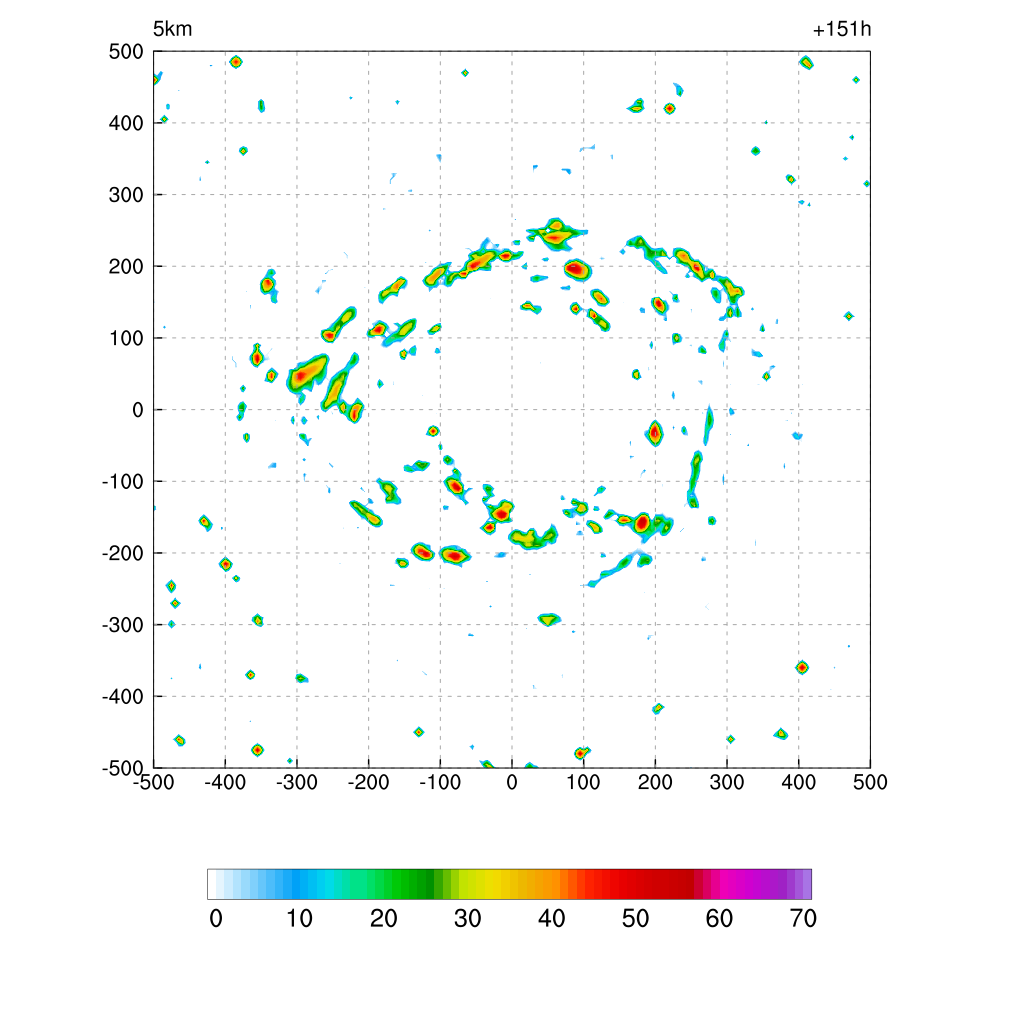Click the isolated red cell near x=400, y=-360
1024x1024 pixels.
click(x=803, y=667)
